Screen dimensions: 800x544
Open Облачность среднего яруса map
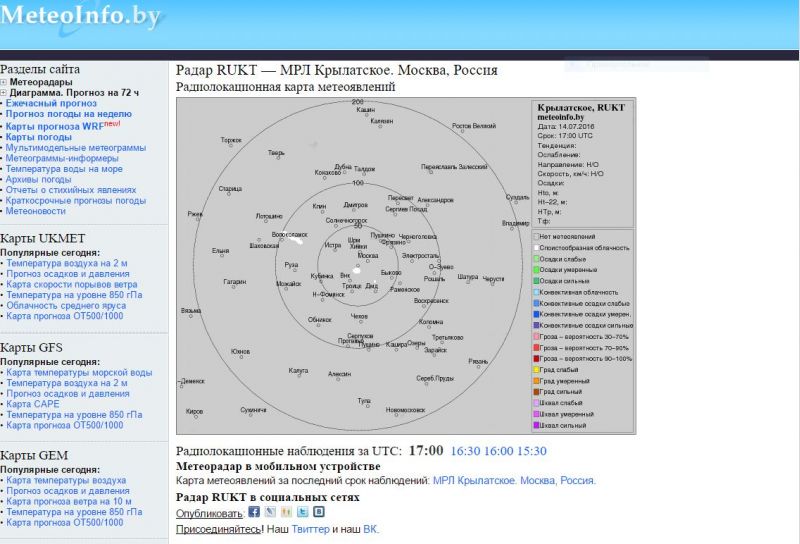66,306
